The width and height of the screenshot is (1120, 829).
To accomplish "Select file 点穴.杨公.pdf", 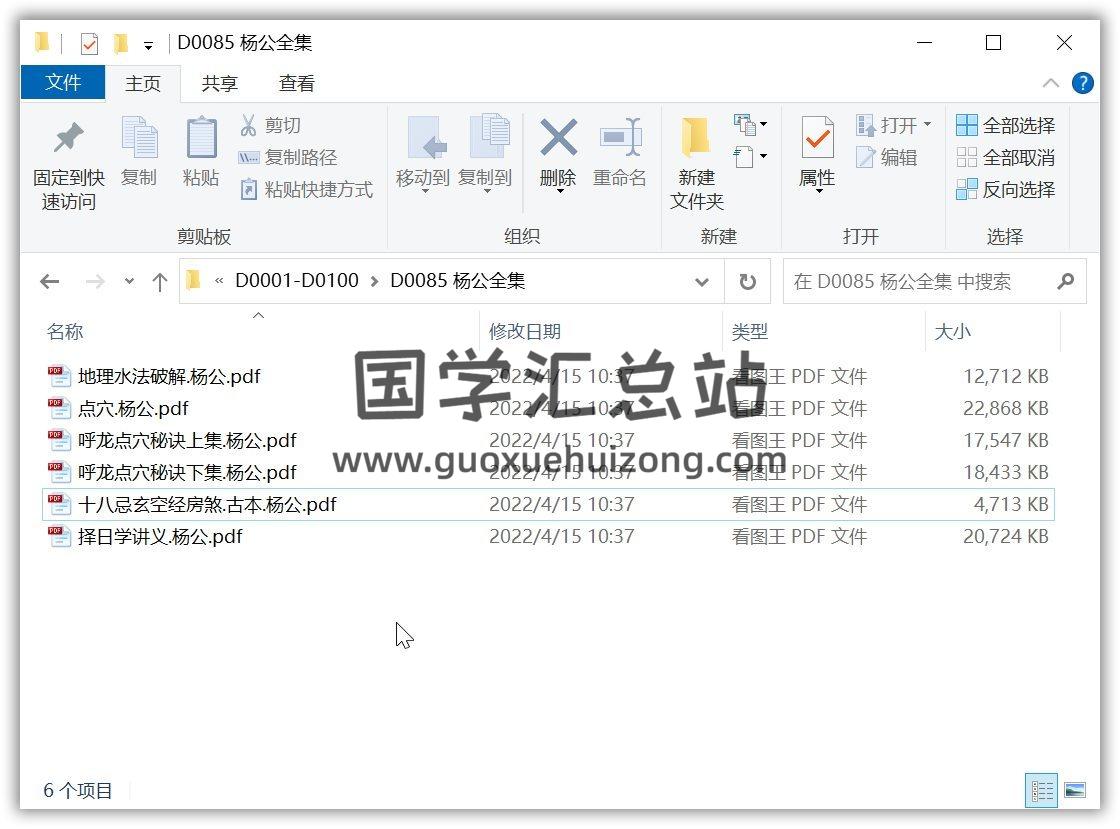I will pos(134,408).
